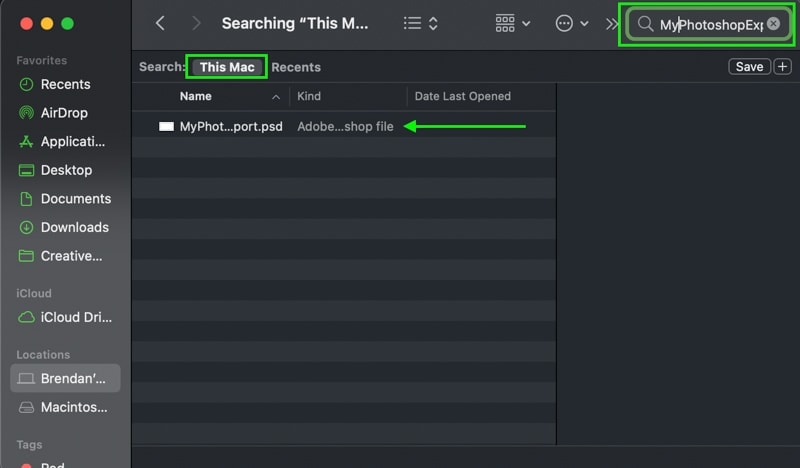Viewport: 800px width, 468px height.
Task: Click the MyPhotoshopExp search field
Action: [x=709, y=24]
